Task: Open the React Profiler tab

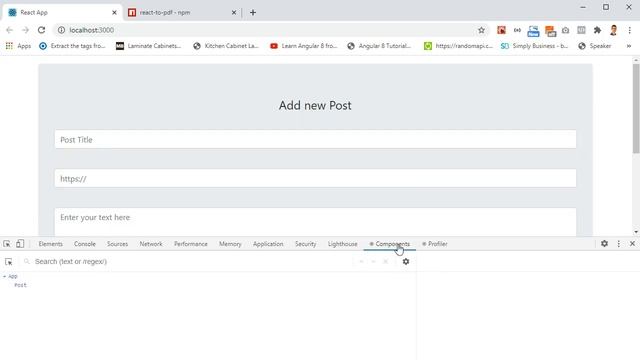Action: pos(435,244)
